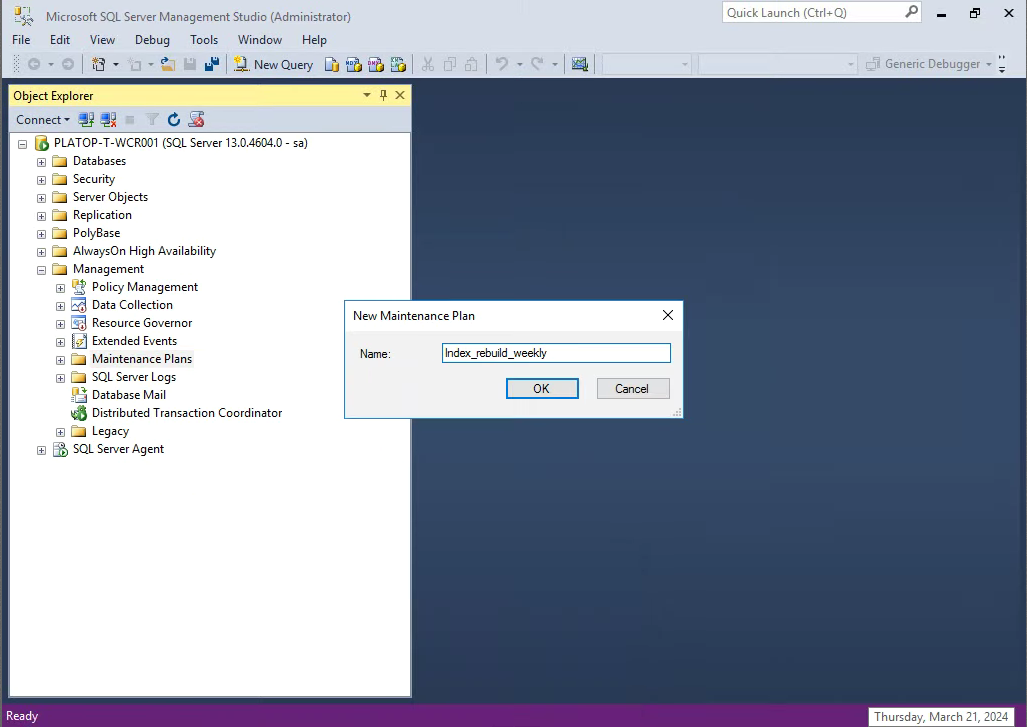Pin the Object Explorer panel with auto-hide
Screen dimensions: 1027x727
coord(383,96)
